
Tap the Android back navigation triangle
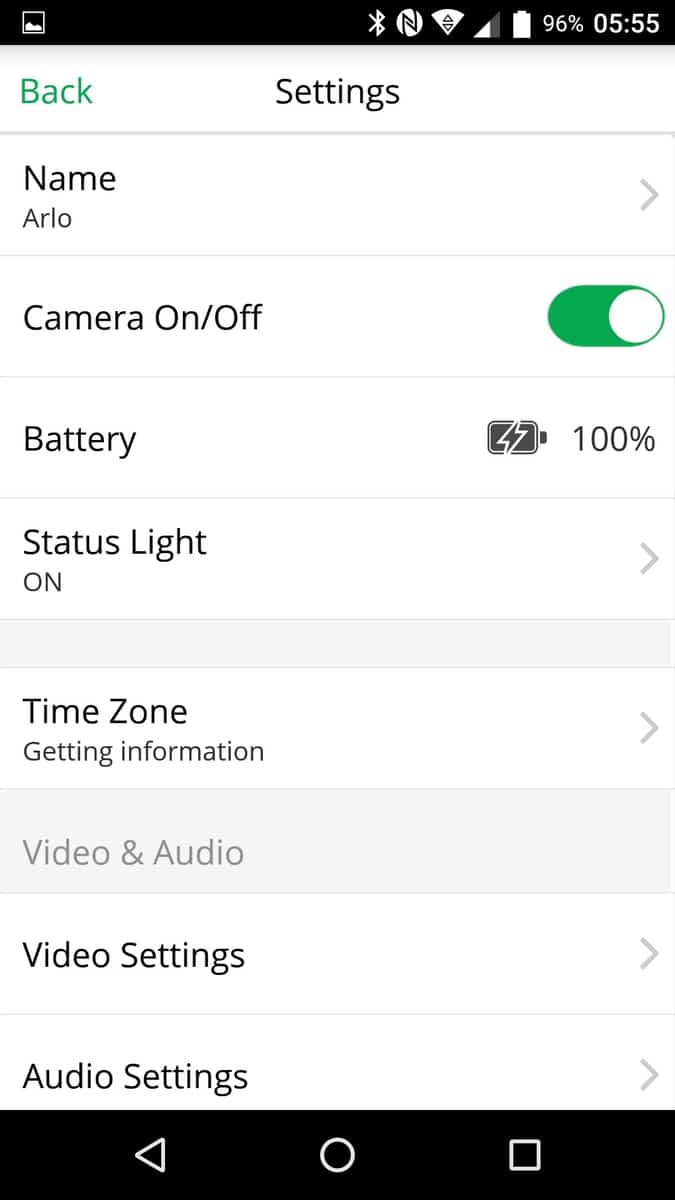pos(150,1155)
